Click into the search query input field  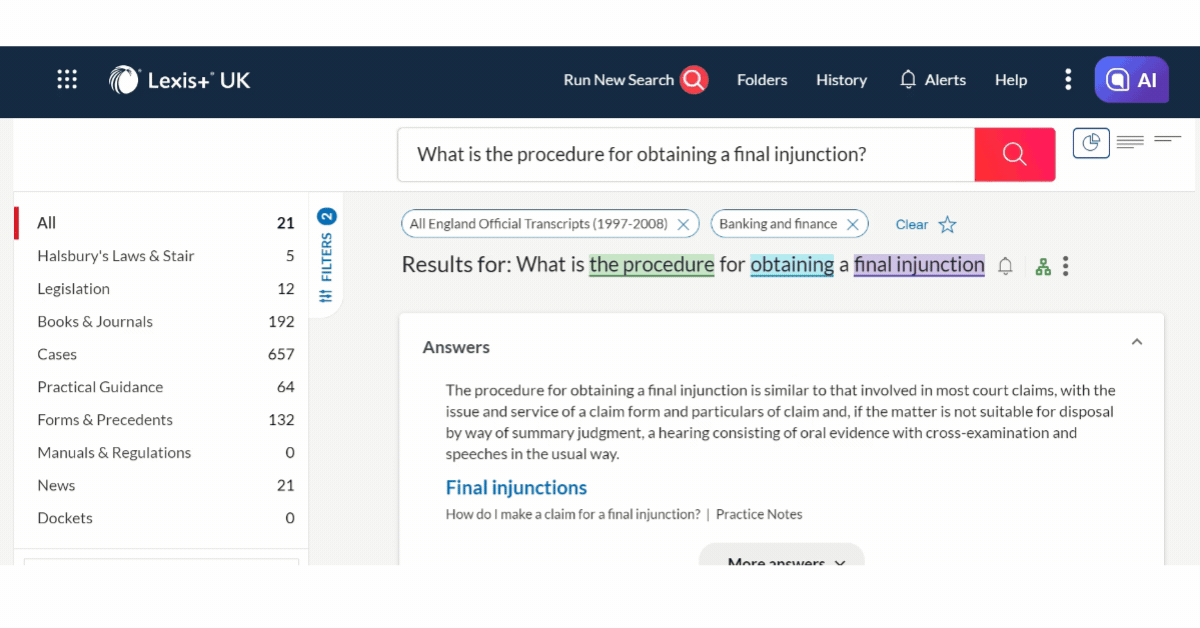click(x=685, y=154)
